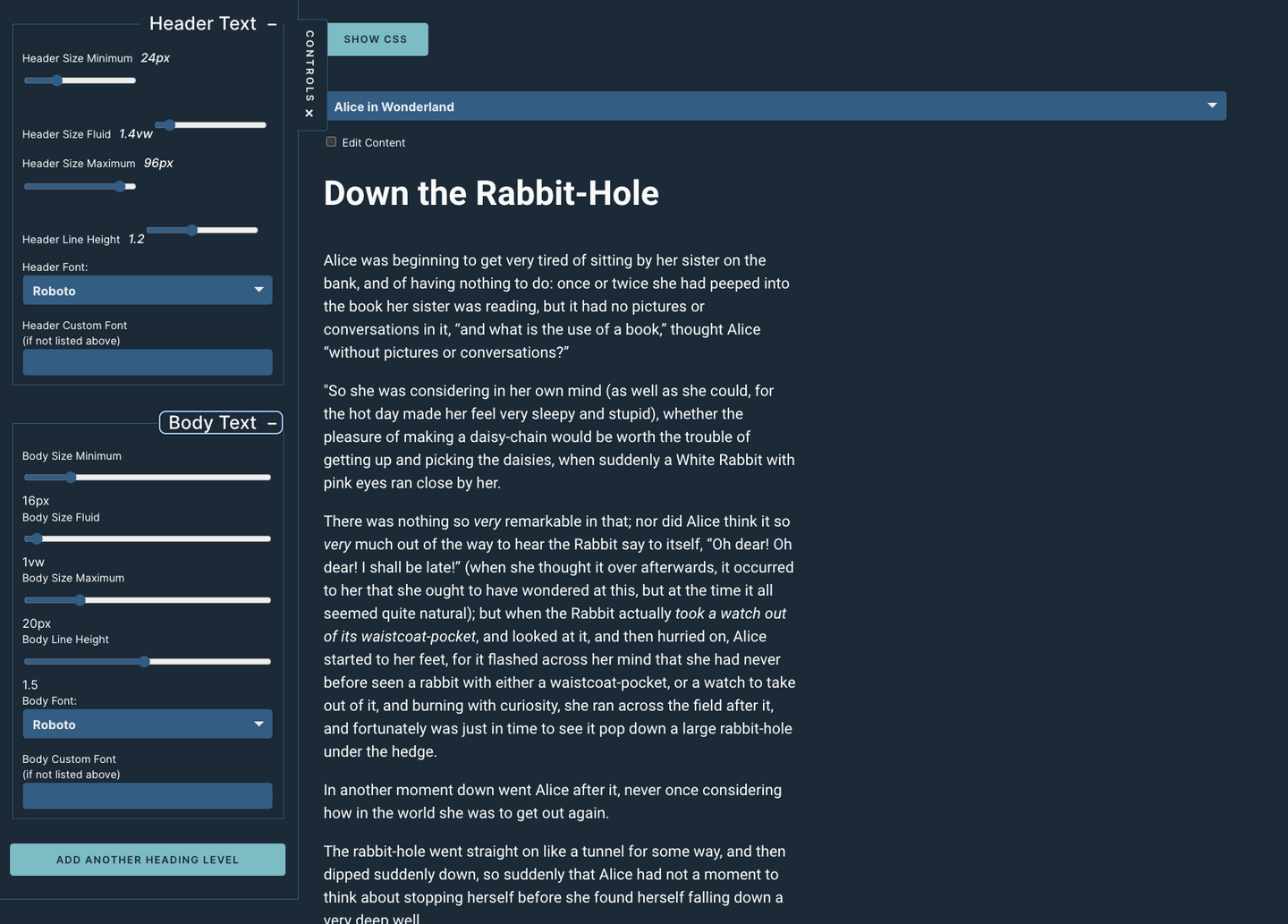This screenshot has height=924, width=1288.
Task: Click the Show CSS button
Action: [376, 39]
